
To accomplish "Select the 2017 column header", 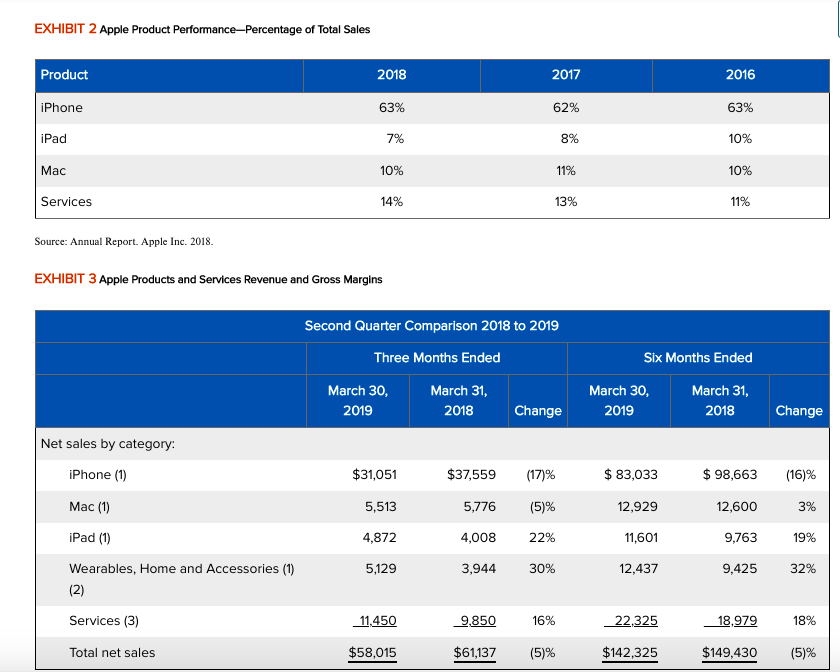I will click(x=565, y=75).
